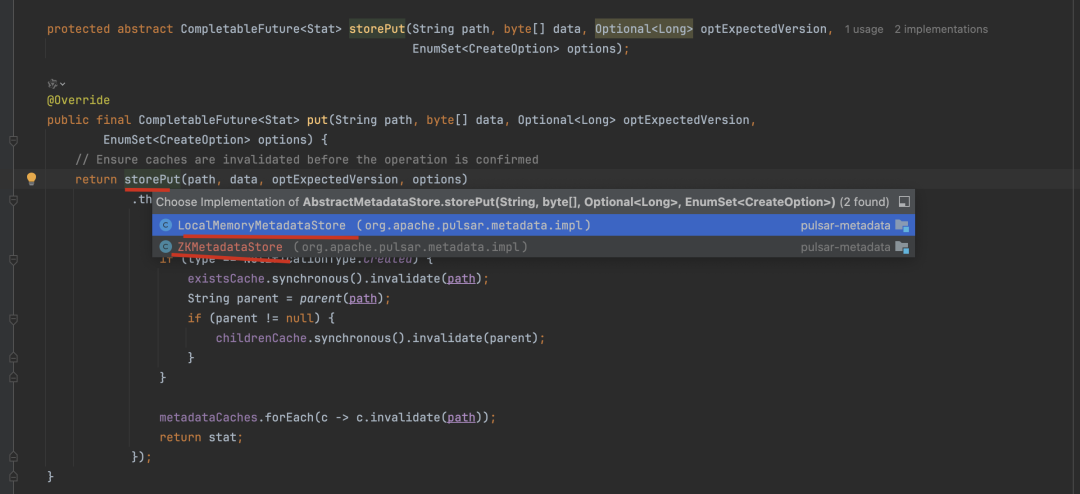Toggle fold end marker before metadataCaches line
The height and width of the screenshot is (494, 1080).
(12, 378)
